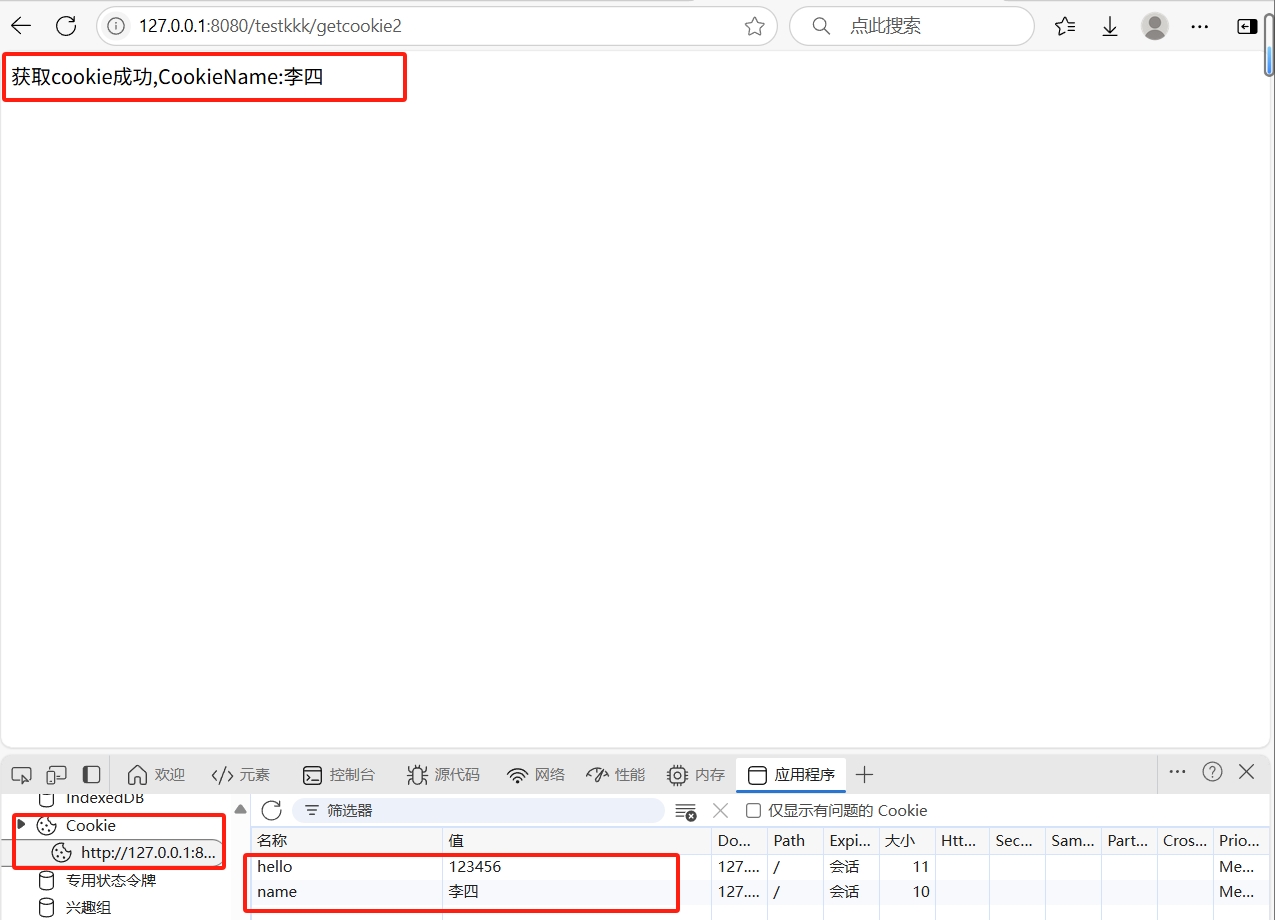Add another tool with plus button
The image size is (1275, 920).
pos(865,774)
